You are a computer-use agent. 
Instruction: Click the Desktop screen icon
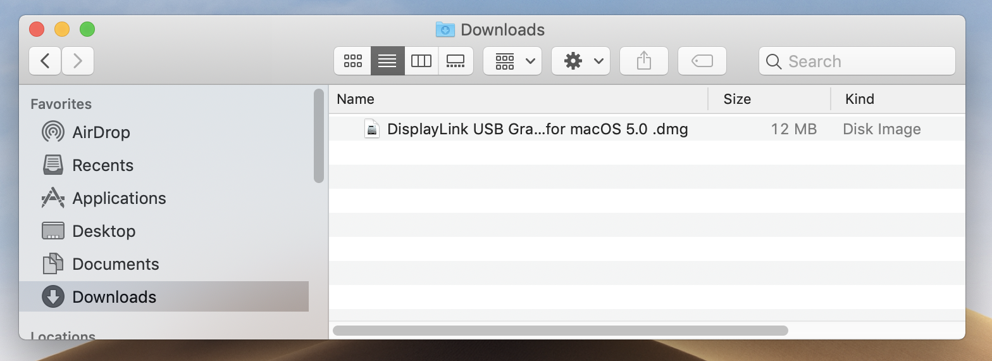coord(53,231)
